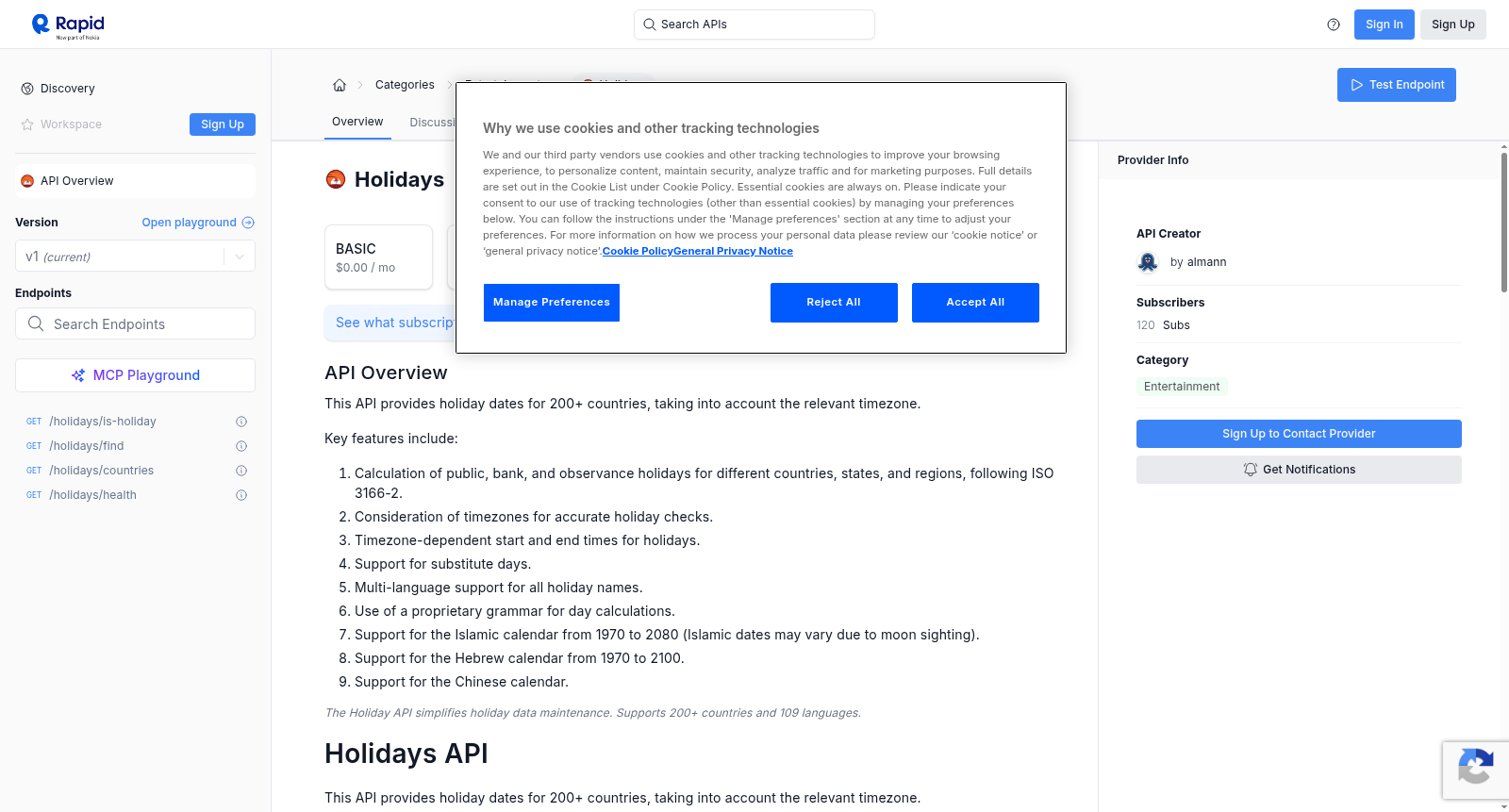Focus the Search Endpoints input field
The image size is (1509, 812).
coord(135,323)
